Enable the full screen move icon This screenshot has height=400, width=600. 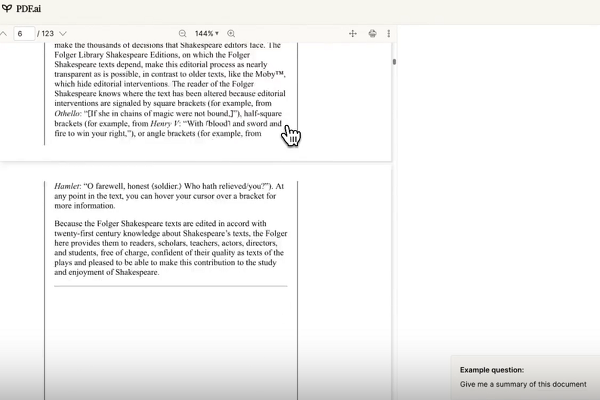coord(353,33)
